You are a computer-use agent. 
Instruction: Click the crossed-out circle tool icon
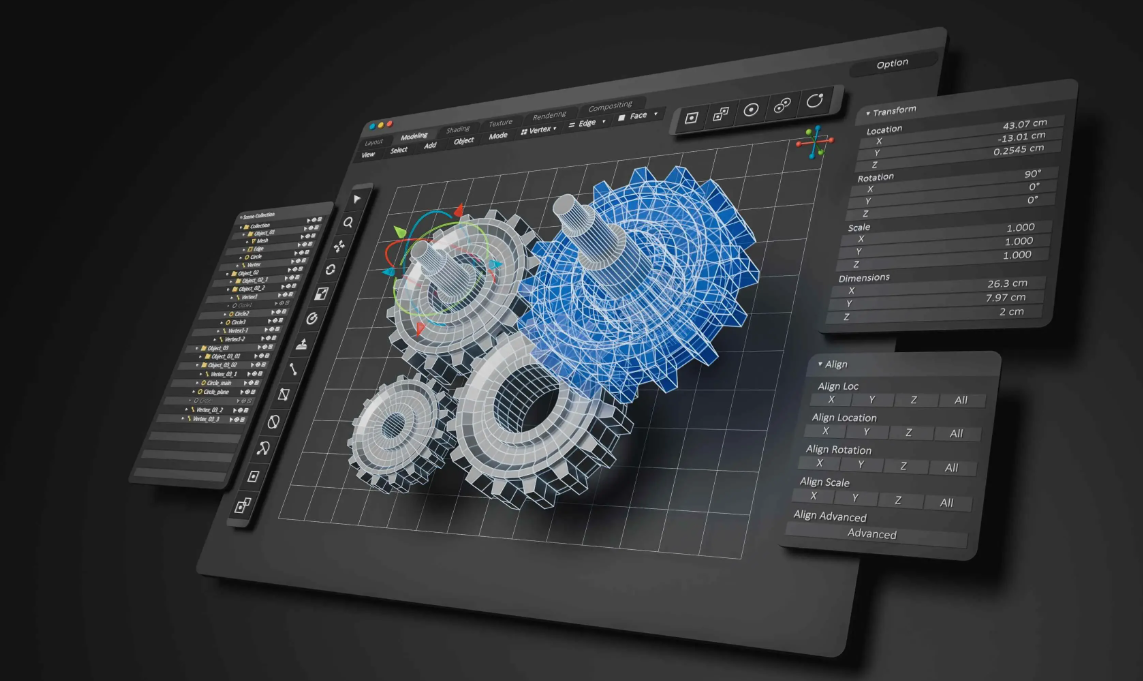coord(276,421)
